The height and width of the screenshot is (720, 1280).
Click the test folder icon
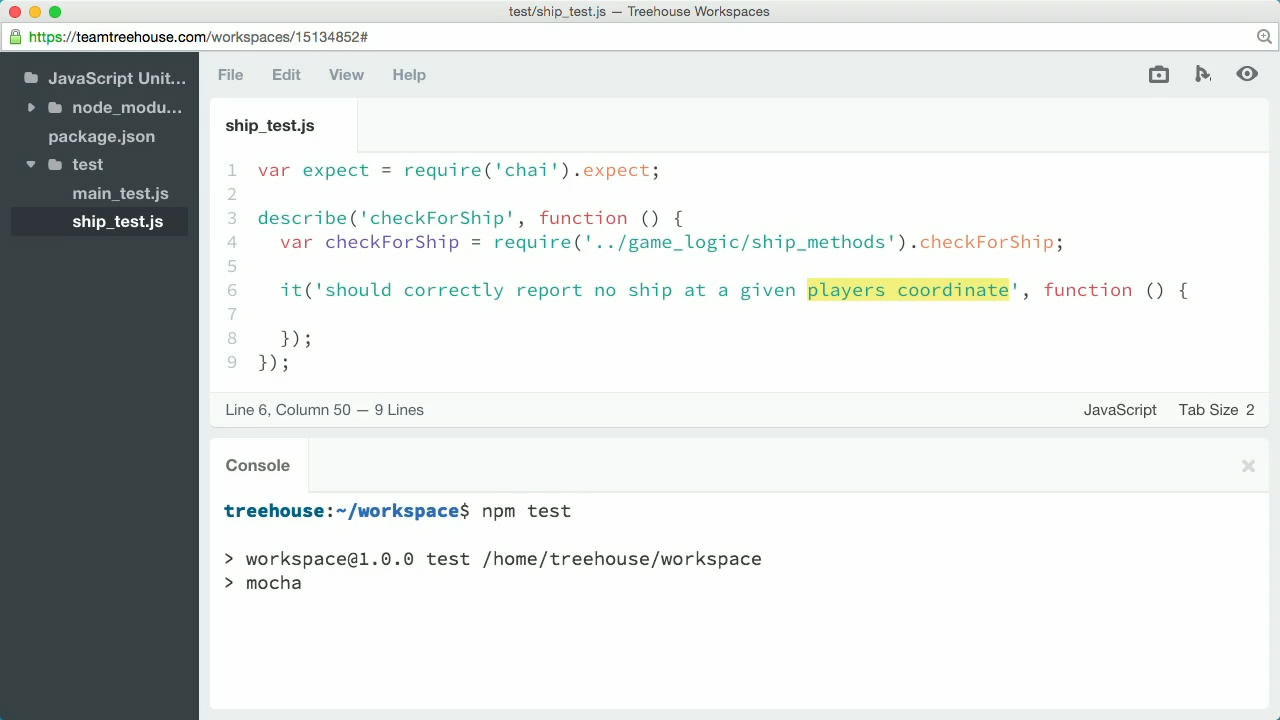pyautogui.click(x=55, y=164)
